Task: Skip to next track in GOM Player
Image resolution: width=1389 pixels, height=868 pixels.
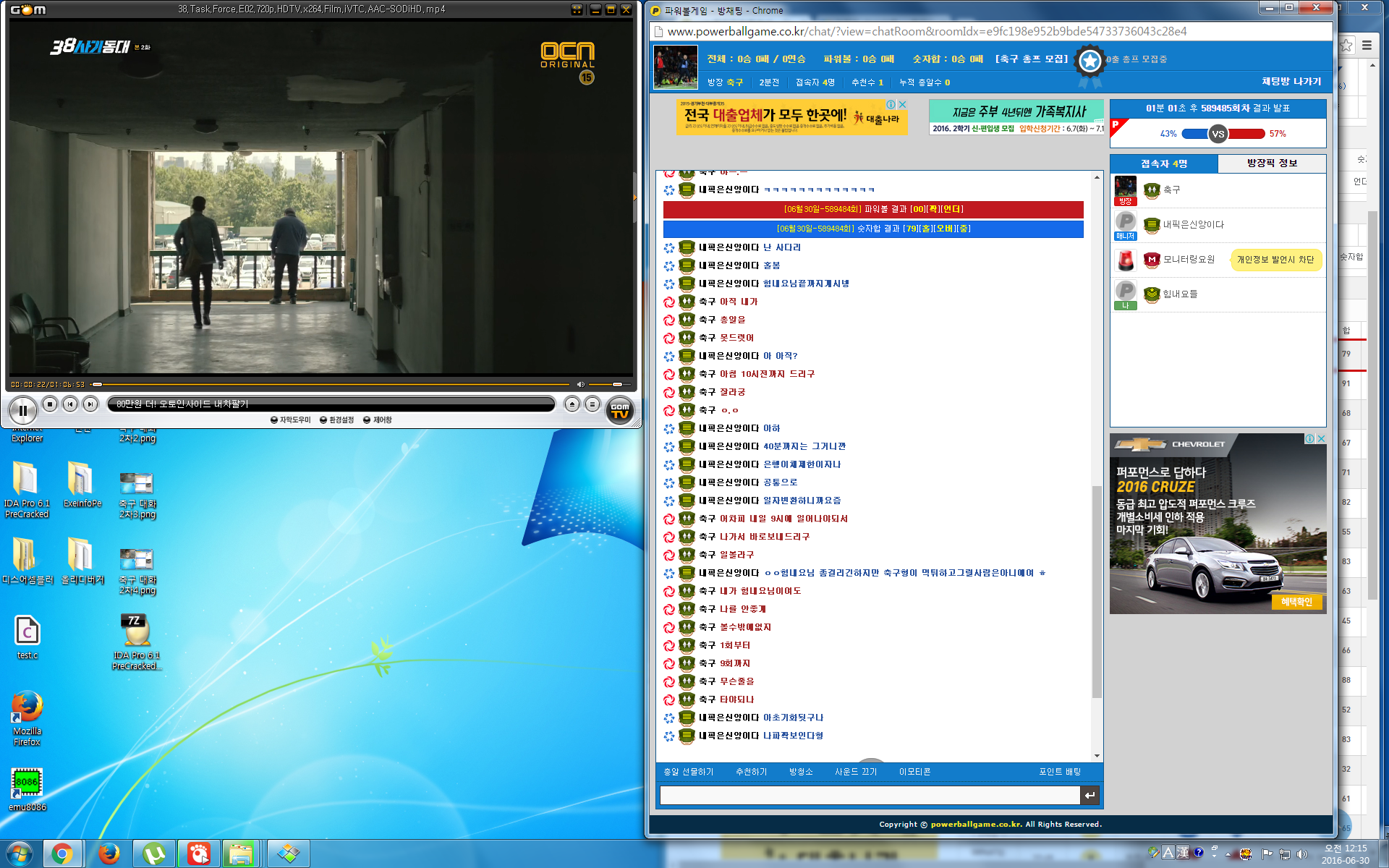Action: [x=90, y=404]
